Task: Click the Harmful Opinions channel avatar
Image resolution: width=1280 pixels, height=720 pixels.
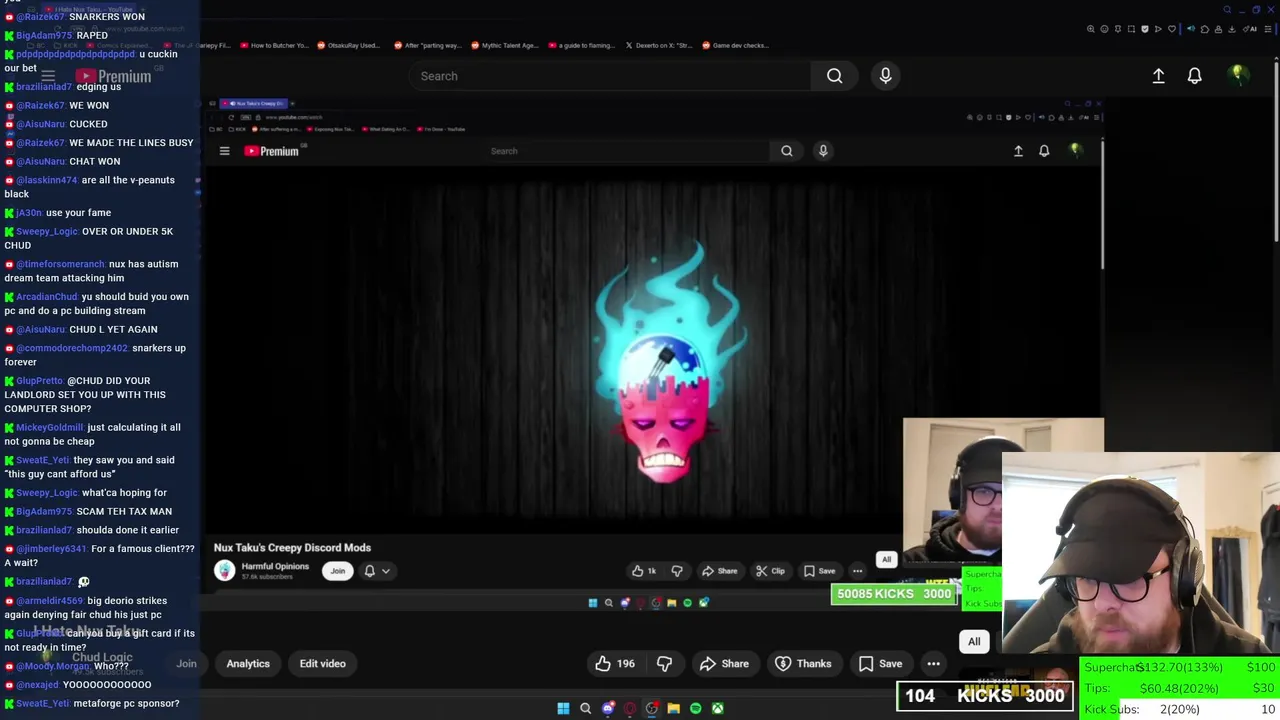Action: 224,570
